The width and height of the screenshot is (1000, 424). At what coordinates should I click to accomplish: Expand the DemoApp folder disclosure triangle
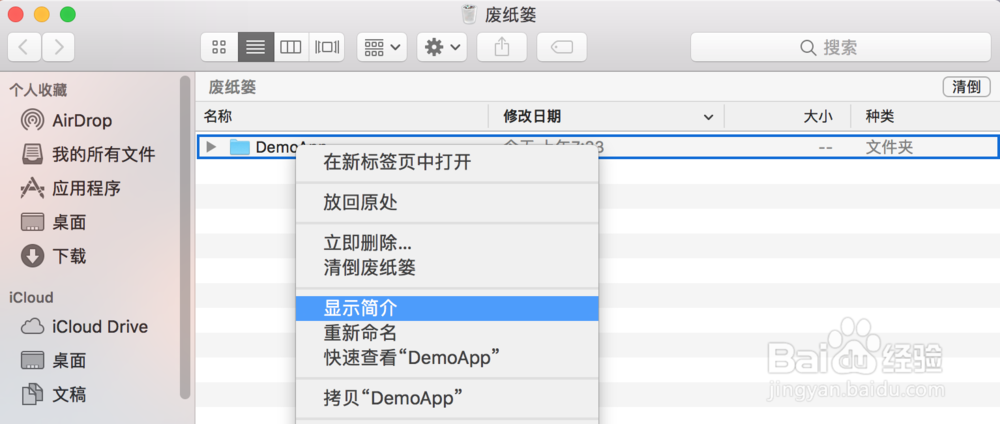211,147
